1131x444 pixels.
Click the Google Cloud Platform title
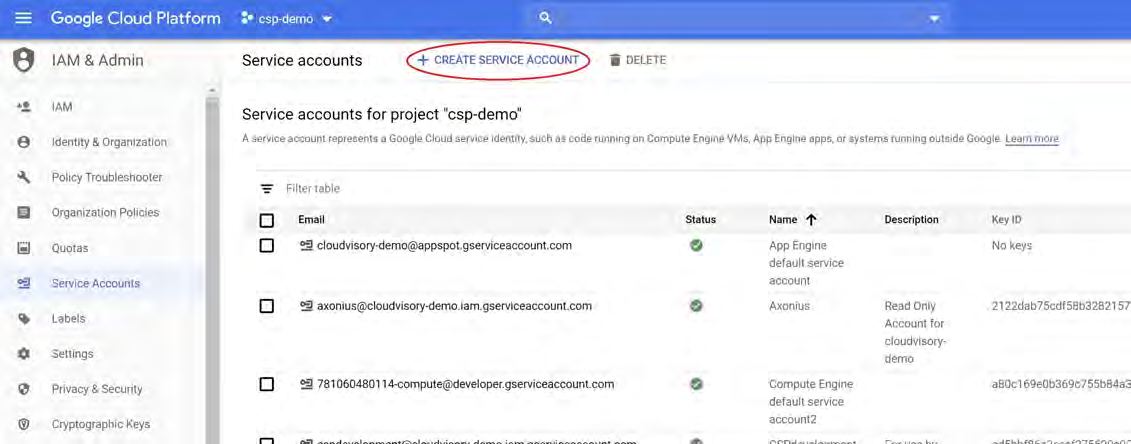136,19
